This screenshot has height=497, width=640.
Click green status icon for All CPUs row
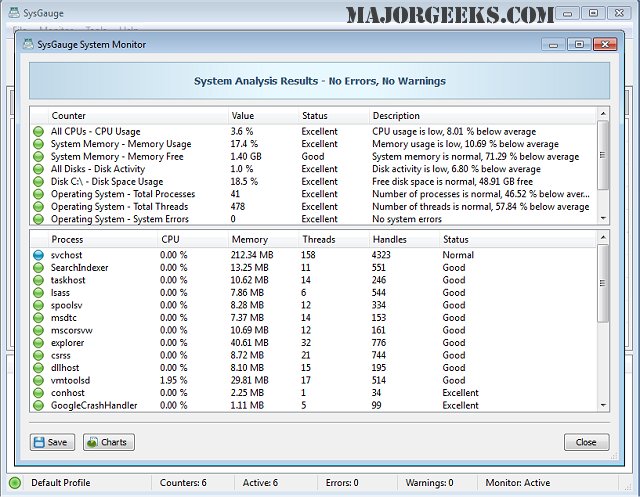click(x=38, y=131)
